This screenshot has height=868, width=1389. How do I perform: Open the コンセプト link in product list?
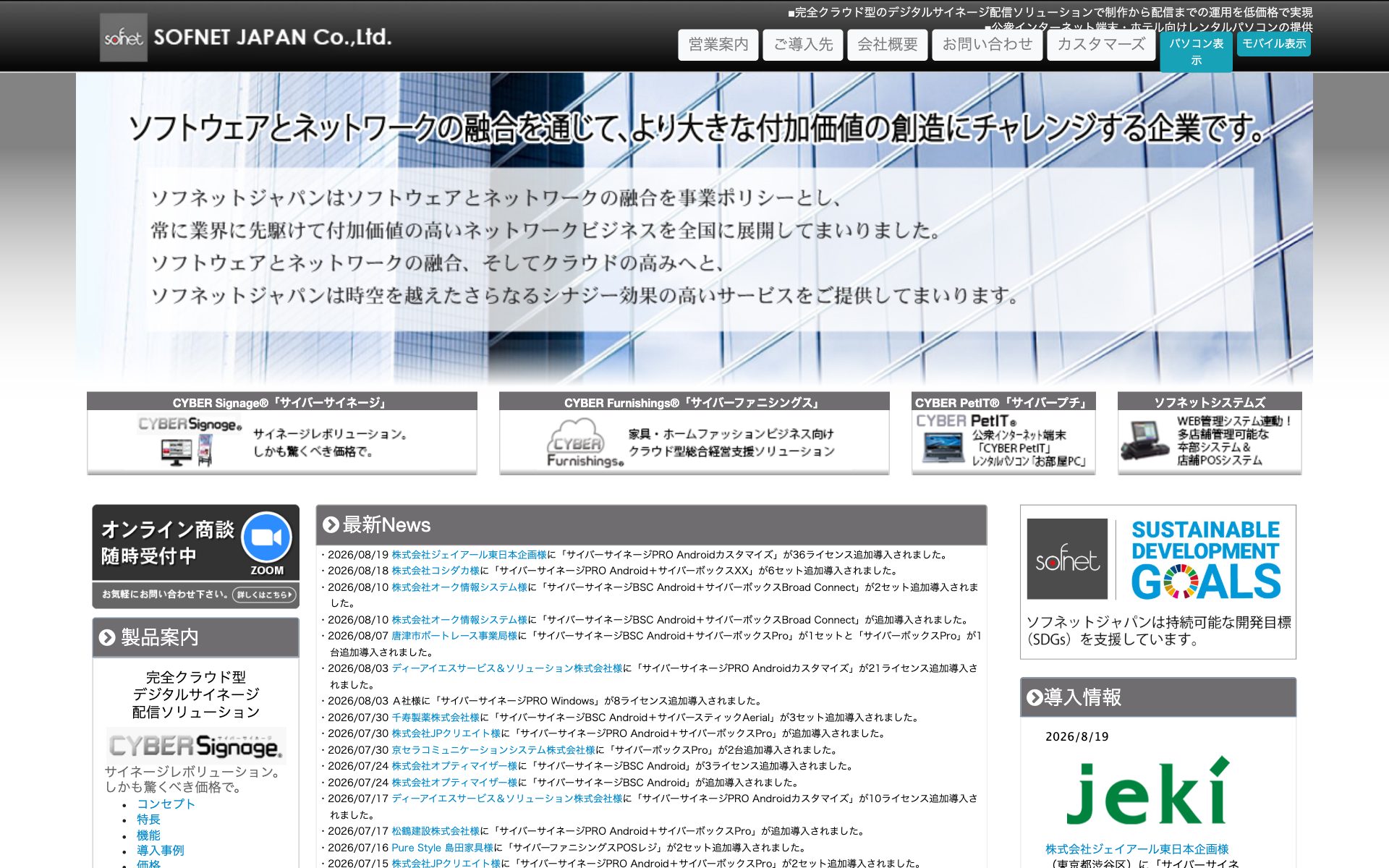coord(166,804)
